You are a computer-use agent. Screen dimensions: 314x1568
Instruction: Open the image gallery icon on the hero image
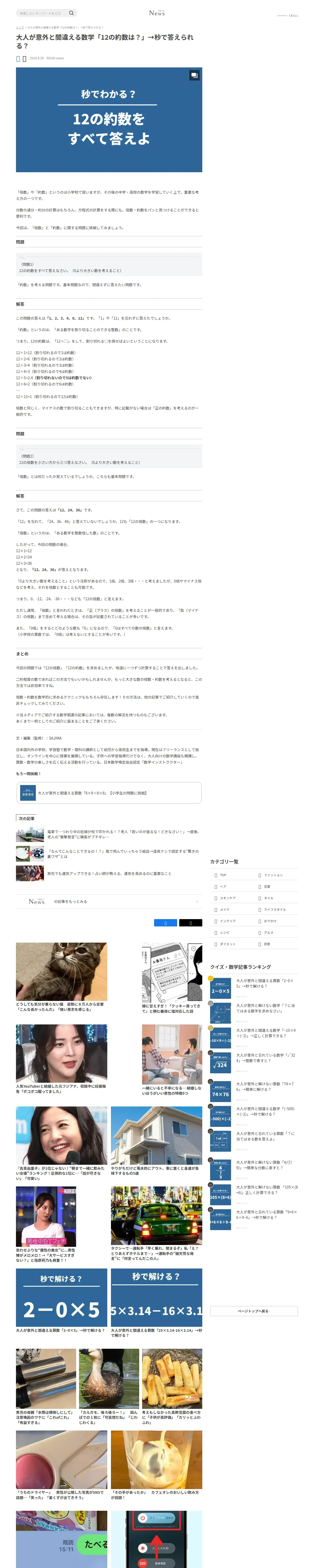(x=194, y=76)
